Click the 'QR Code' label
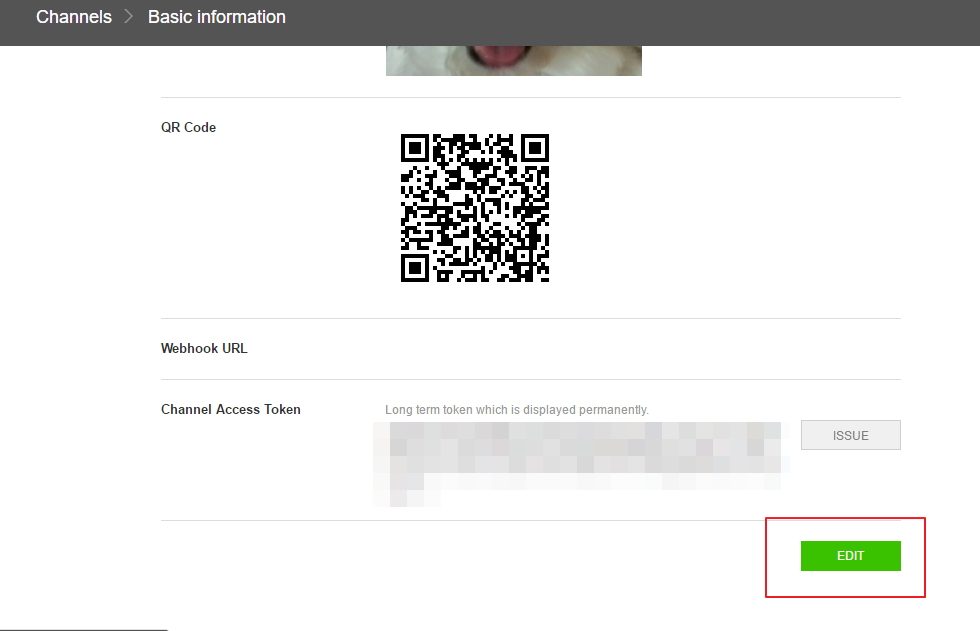 coord(188,127)
